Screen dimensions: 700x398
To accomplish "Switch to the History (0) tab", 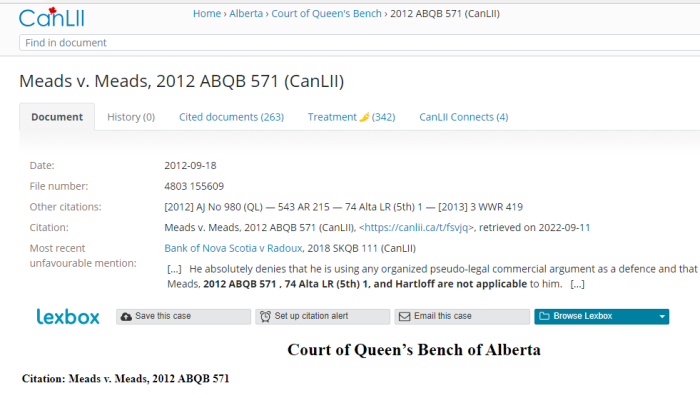I will click(x=131, y=117).
